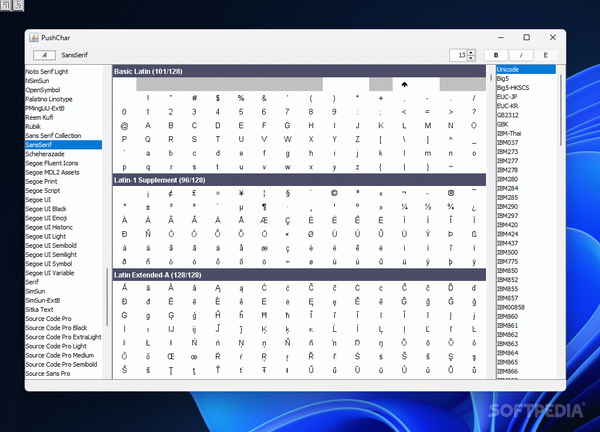Pick the ÷ division sign character
This screenshot has width=600, height=432.
[x=287, y=262]
